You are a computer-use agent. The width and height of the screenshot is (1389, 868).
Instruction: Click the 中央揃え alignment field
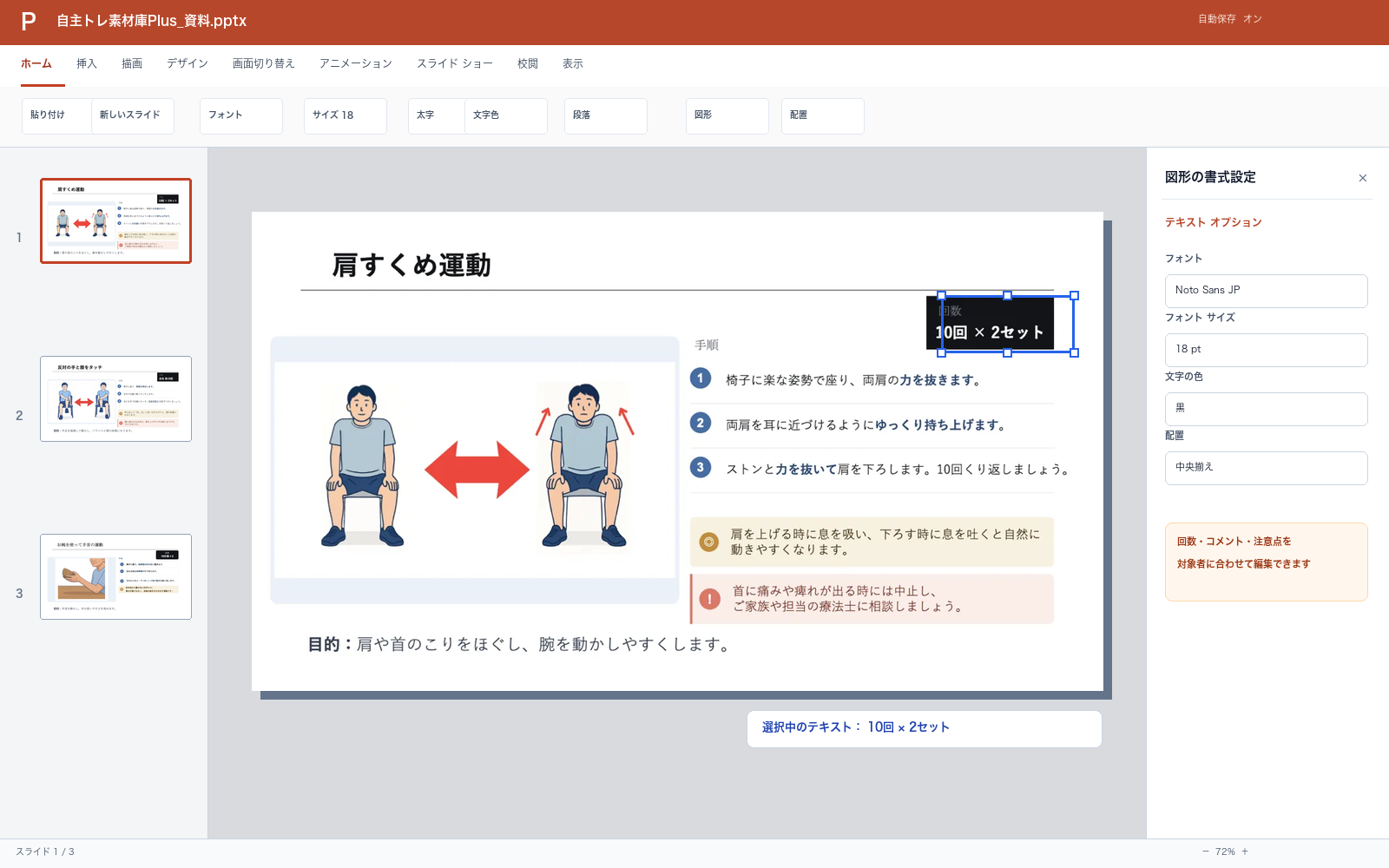pyautogui.click(x=1267, y=468)
